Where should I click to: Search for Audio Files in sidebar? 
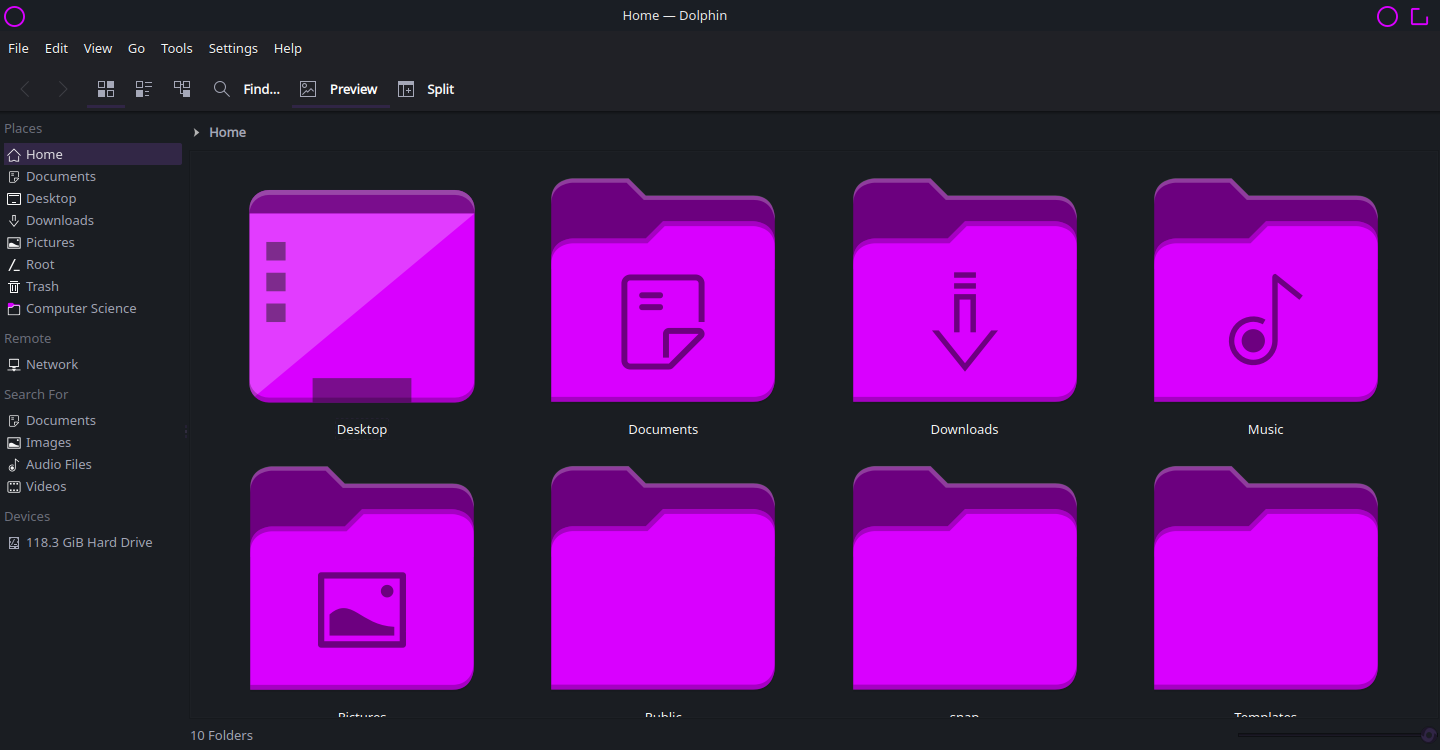click(93, 464)
